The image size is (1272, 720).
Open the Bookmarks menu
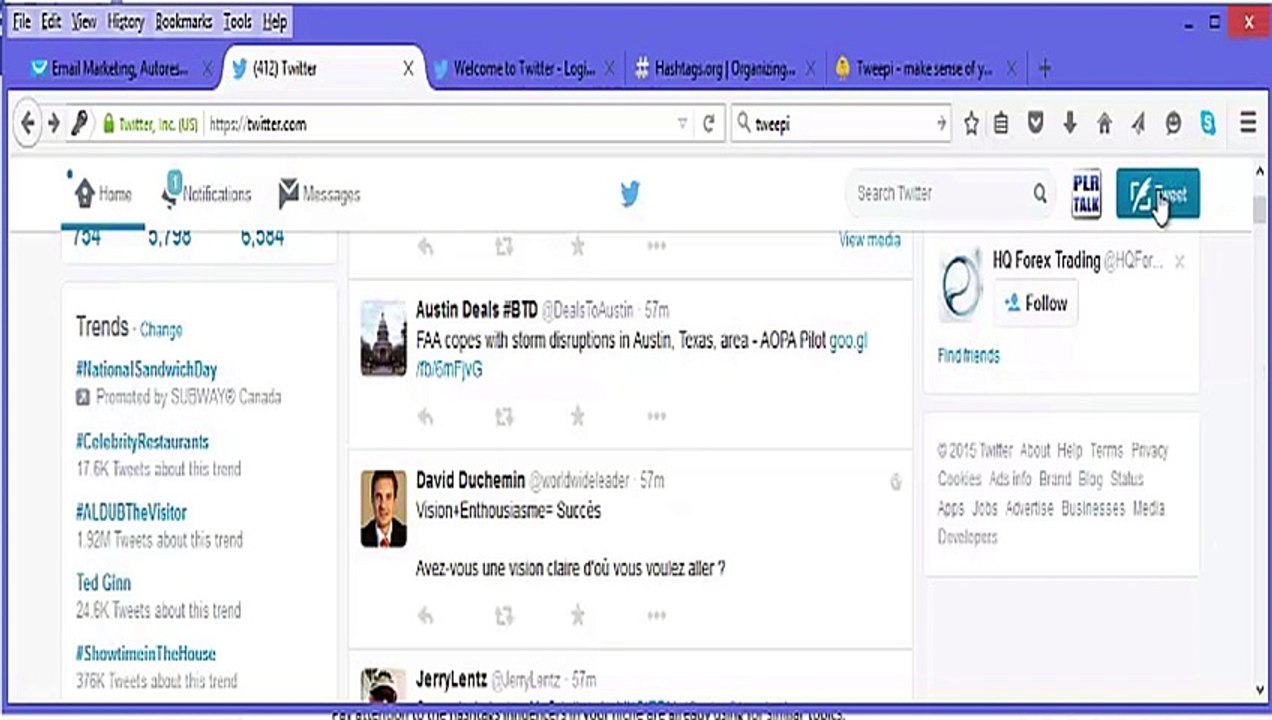184,21
